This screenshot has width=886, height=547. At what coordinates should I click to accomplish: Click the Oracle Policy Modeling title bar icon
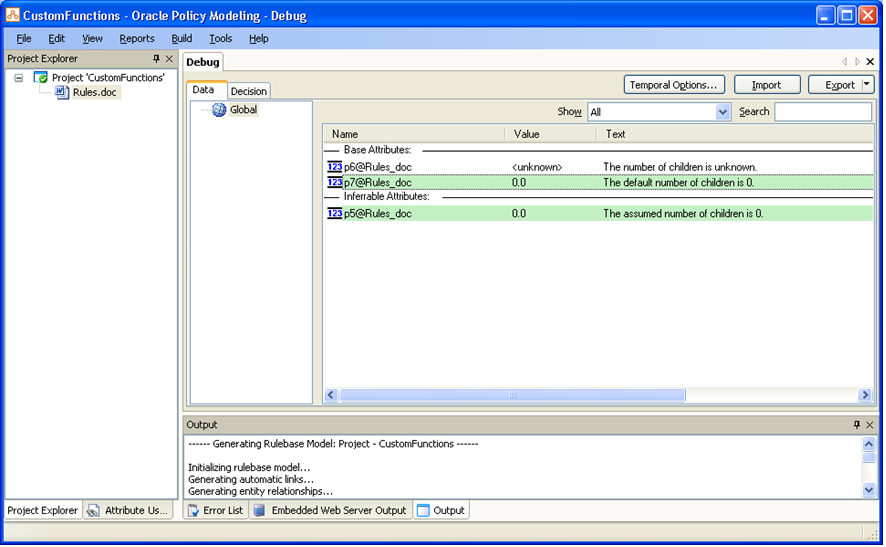(x=12, y=15)
